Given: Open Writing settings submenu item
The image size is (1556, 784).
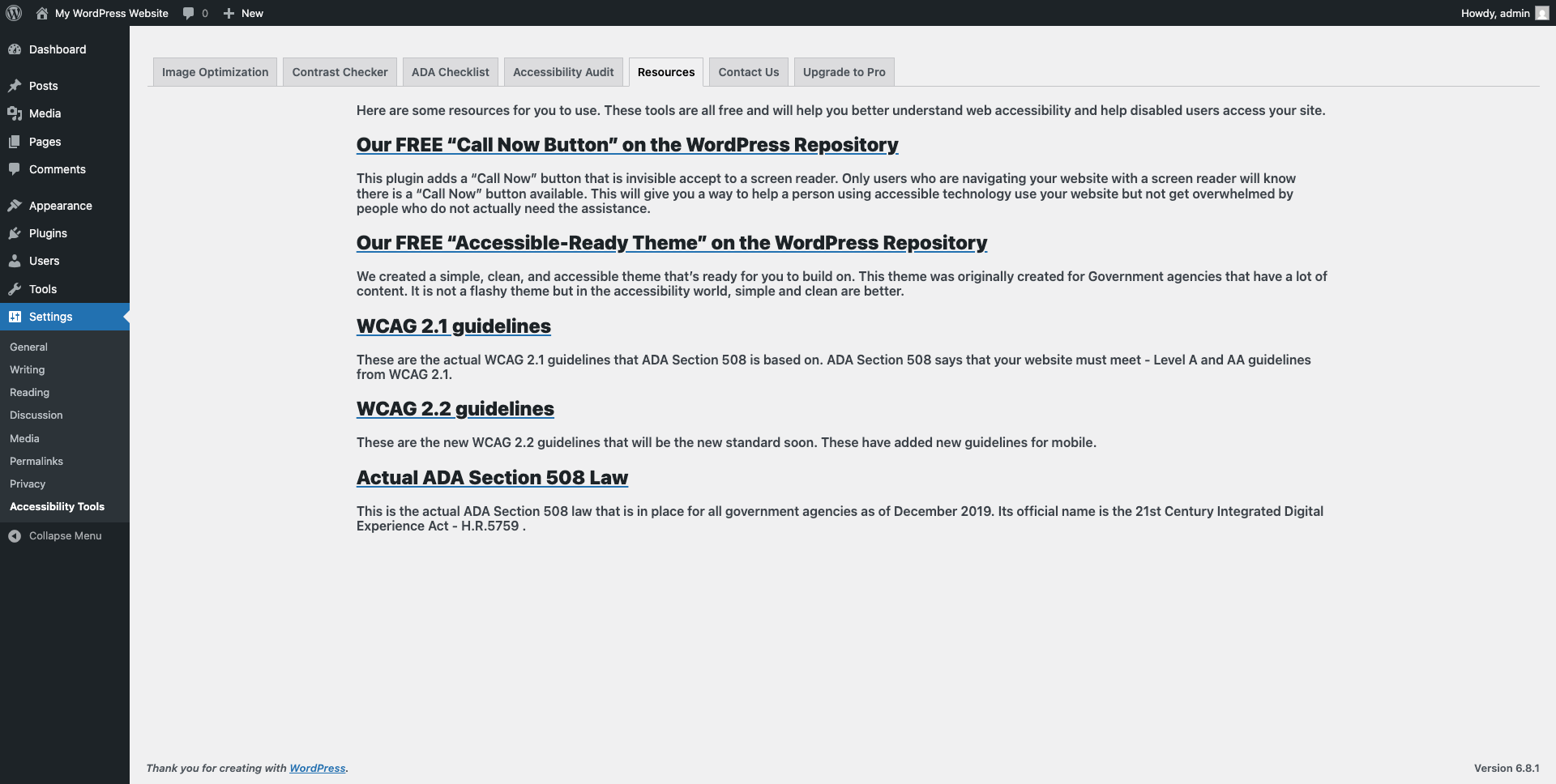Looking at the screenshot, I should click(x=28, y=369).
